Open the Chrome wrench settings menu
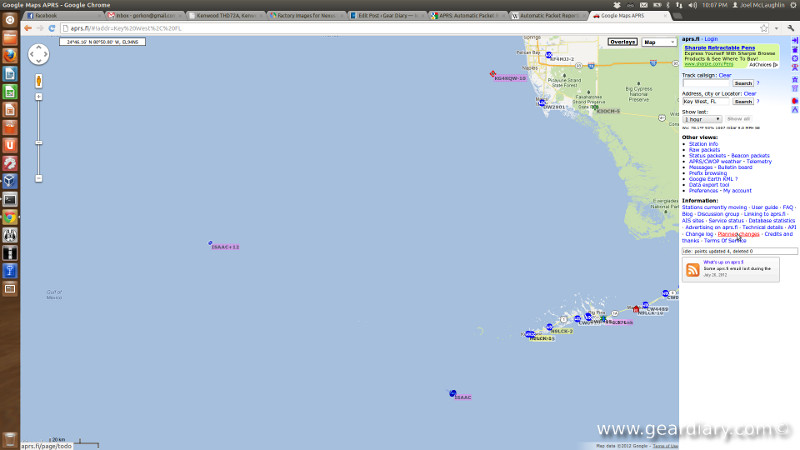The image size is (800, 450). tap(791, 29)
